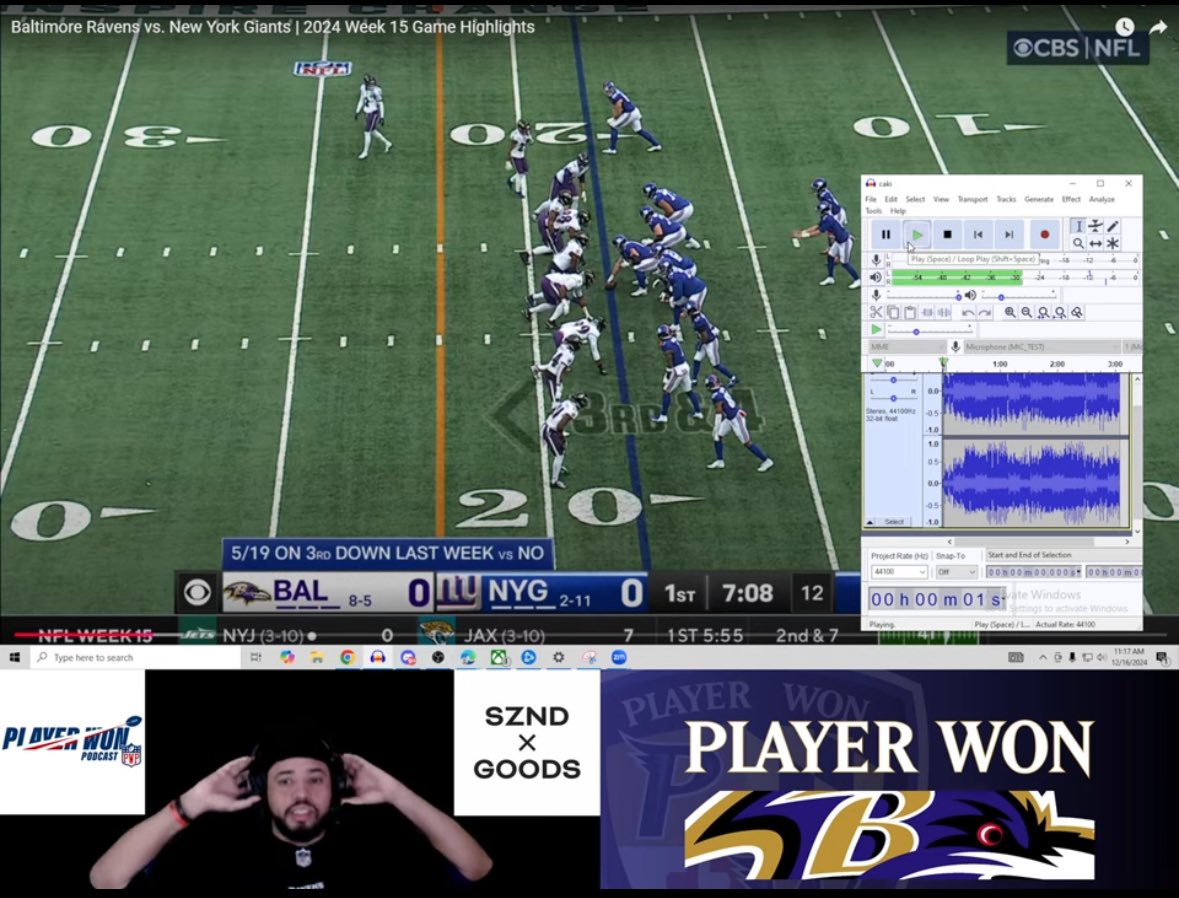Adjust the track pan L/R slider
This screenshot has height=898, width=1179.
click(x=893, y=397)
